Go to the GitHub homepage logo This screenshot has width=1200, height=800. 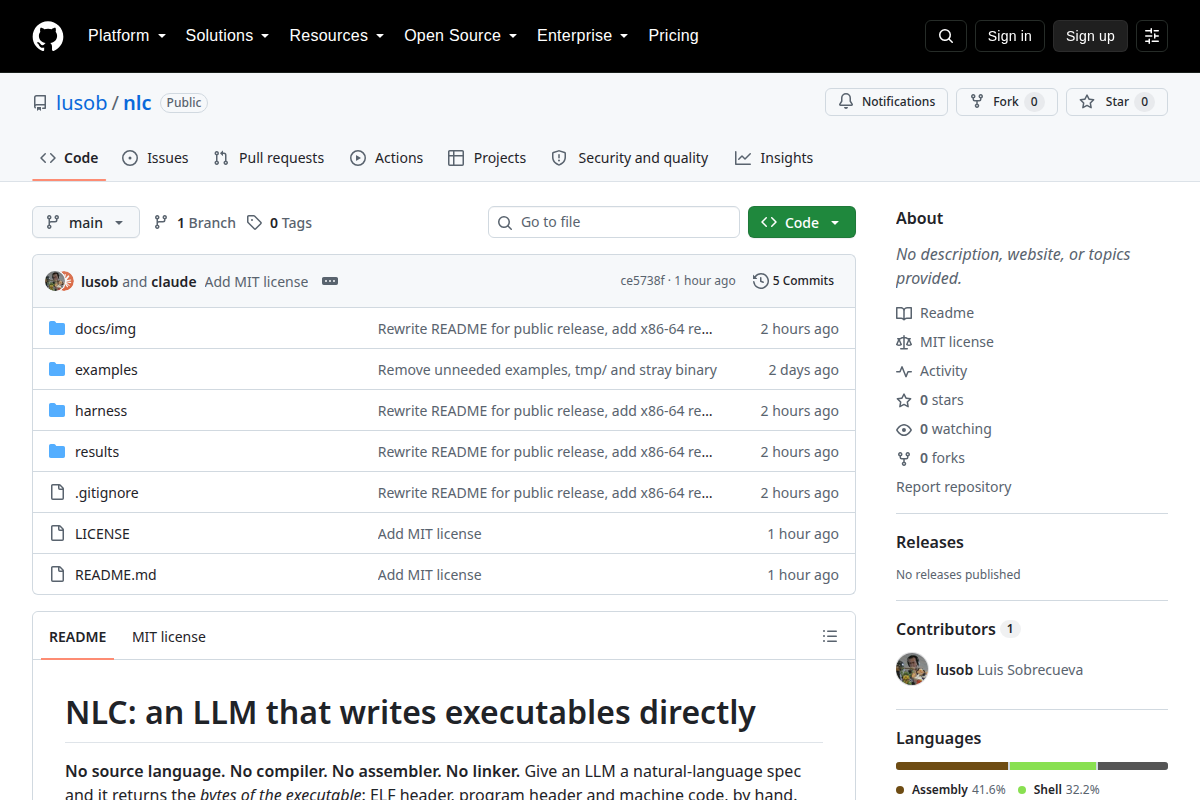[48, 36]
